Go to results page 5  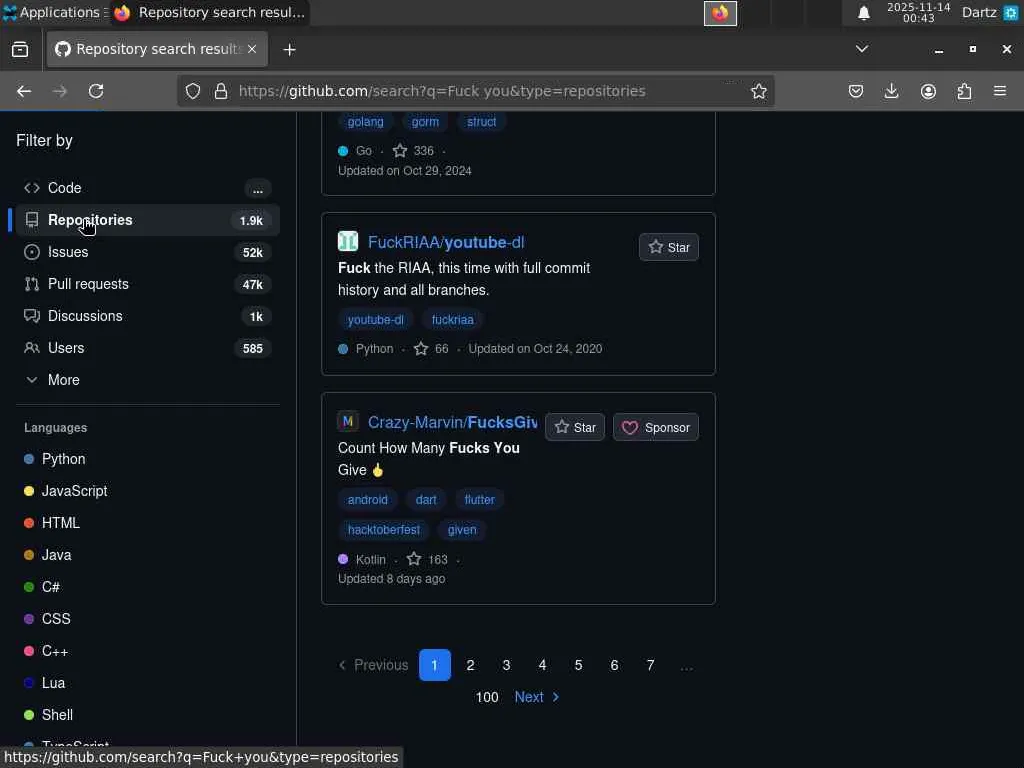[578, 665]
